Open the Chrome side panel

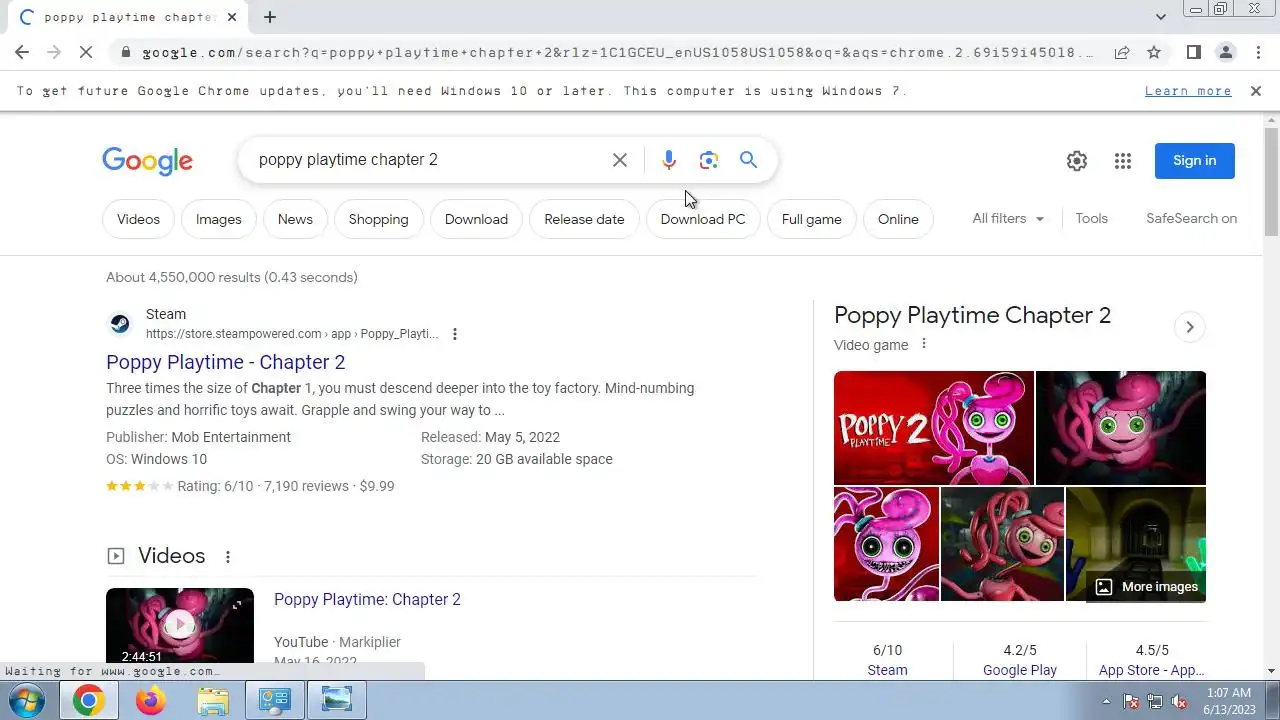(1194, 52)
